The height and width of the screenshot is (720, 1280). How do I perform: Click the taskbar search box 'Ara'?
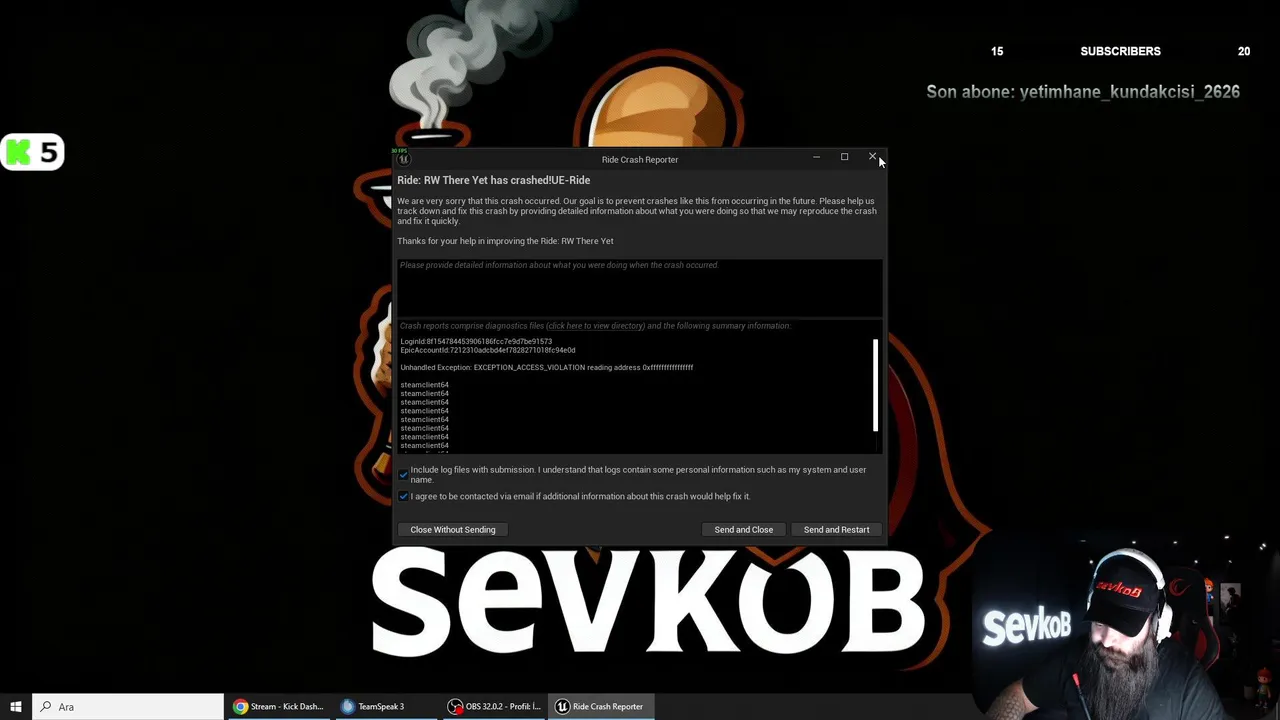[x=128, y=707]
